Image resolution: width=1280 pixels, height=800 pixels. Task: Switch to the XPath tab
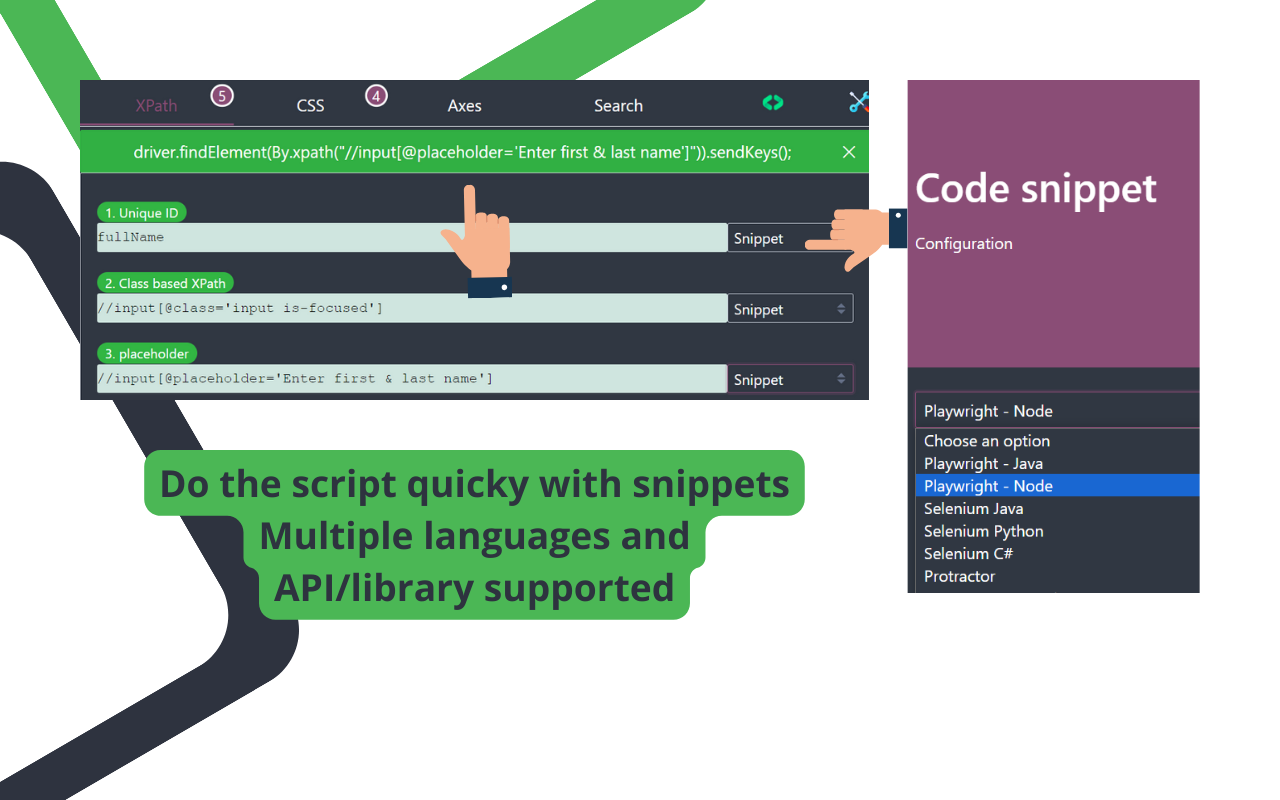coord(156,106)
